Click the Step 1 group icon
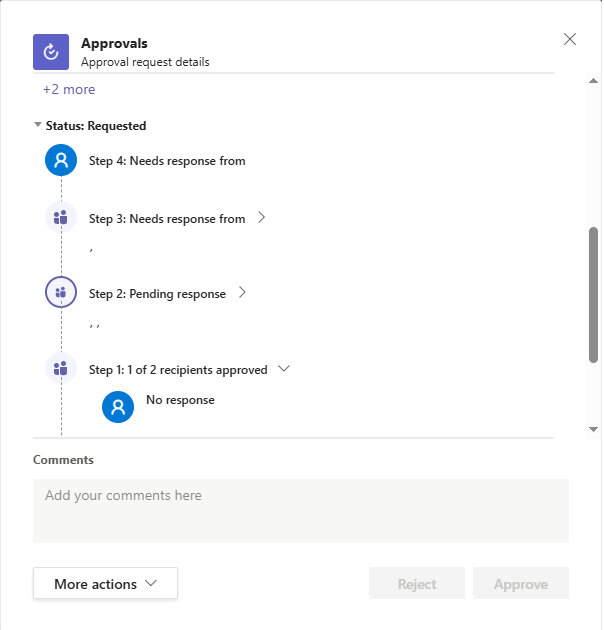 [x=61, y=368]
